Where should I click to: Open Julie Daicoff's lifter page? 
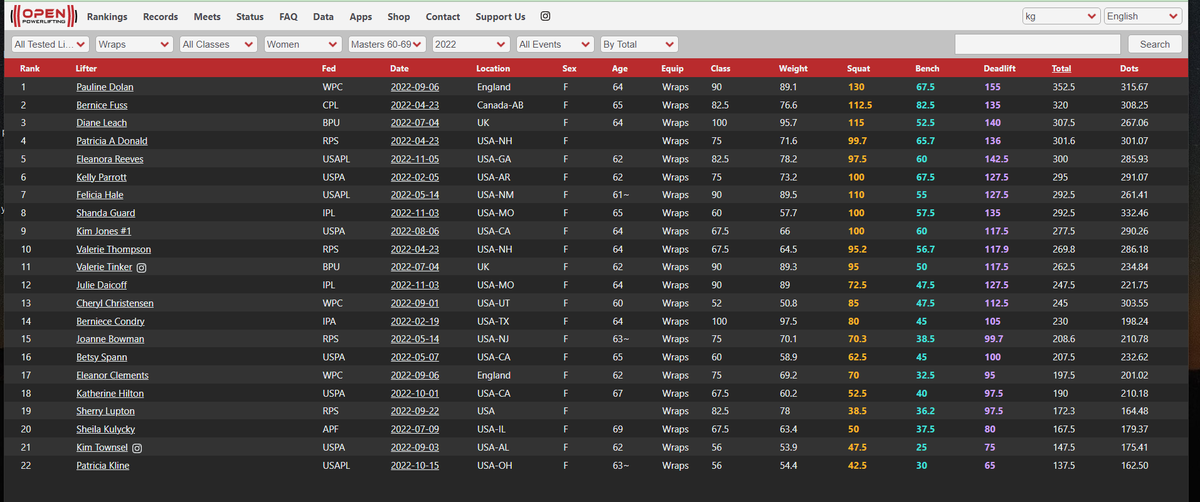(101, 285)
